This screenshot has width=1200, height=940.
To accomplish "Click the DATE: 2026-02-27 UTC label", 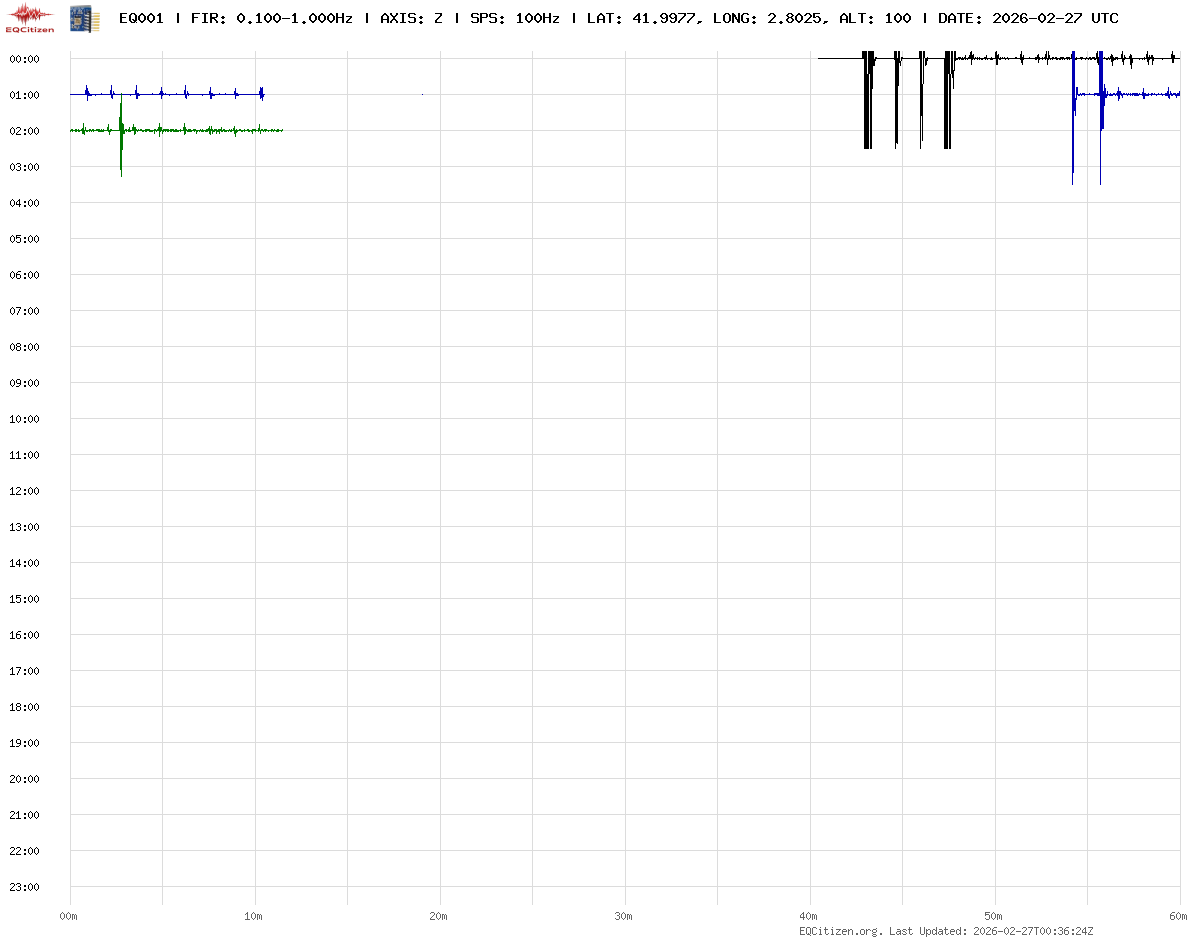I will (1028, 19).
